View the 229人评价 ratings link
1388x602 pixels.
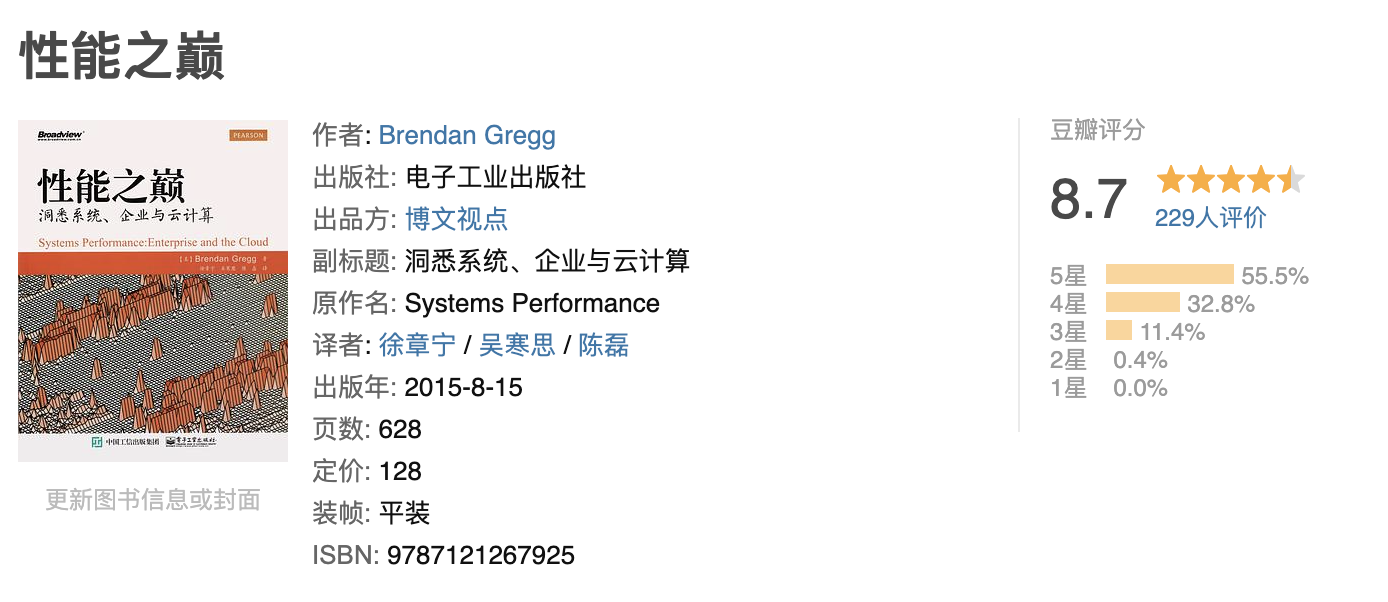pos(1210,217)
